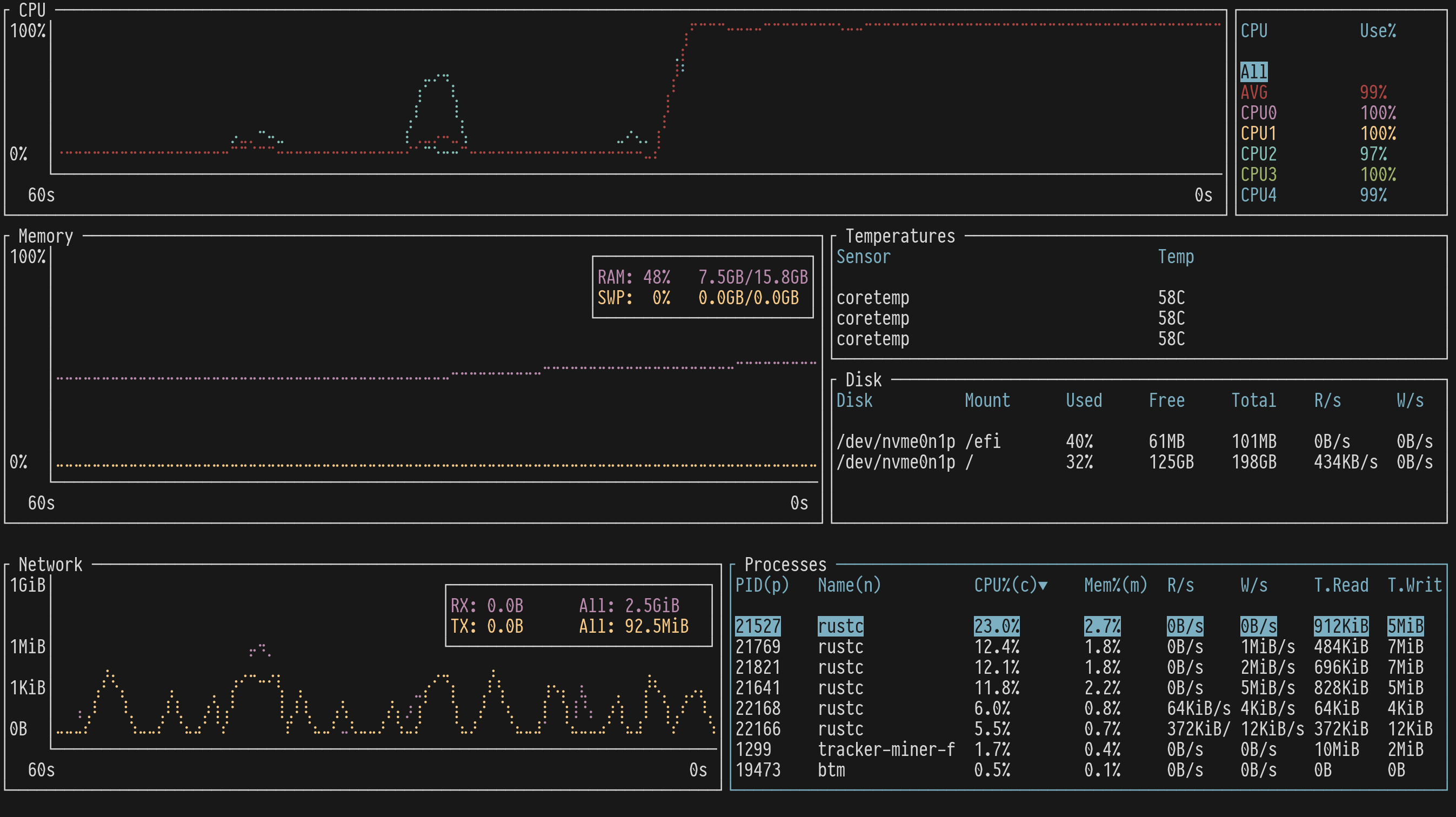This screenshot has width=1456, height=817.
Task: Sort processes by the Name(n) header
Action: tap(849, 585)
